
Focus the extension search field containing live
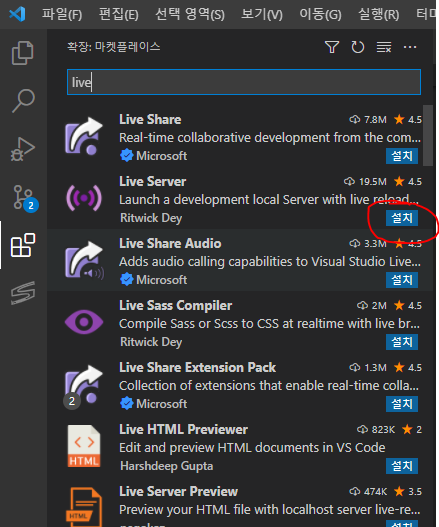[x=244, y=82]
